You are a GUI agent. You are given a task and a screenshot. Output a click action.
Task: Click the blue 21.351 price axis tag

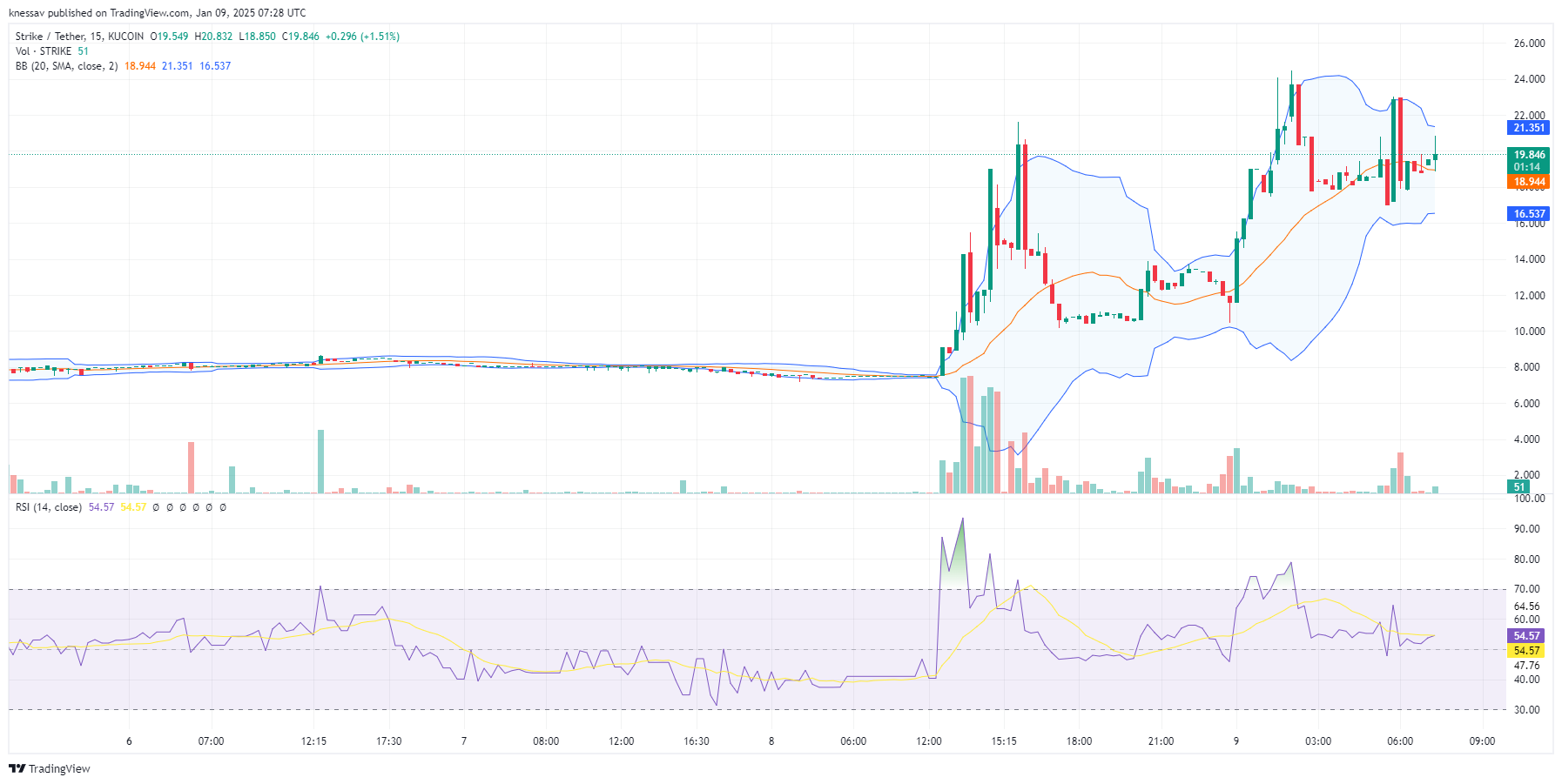1528,128
